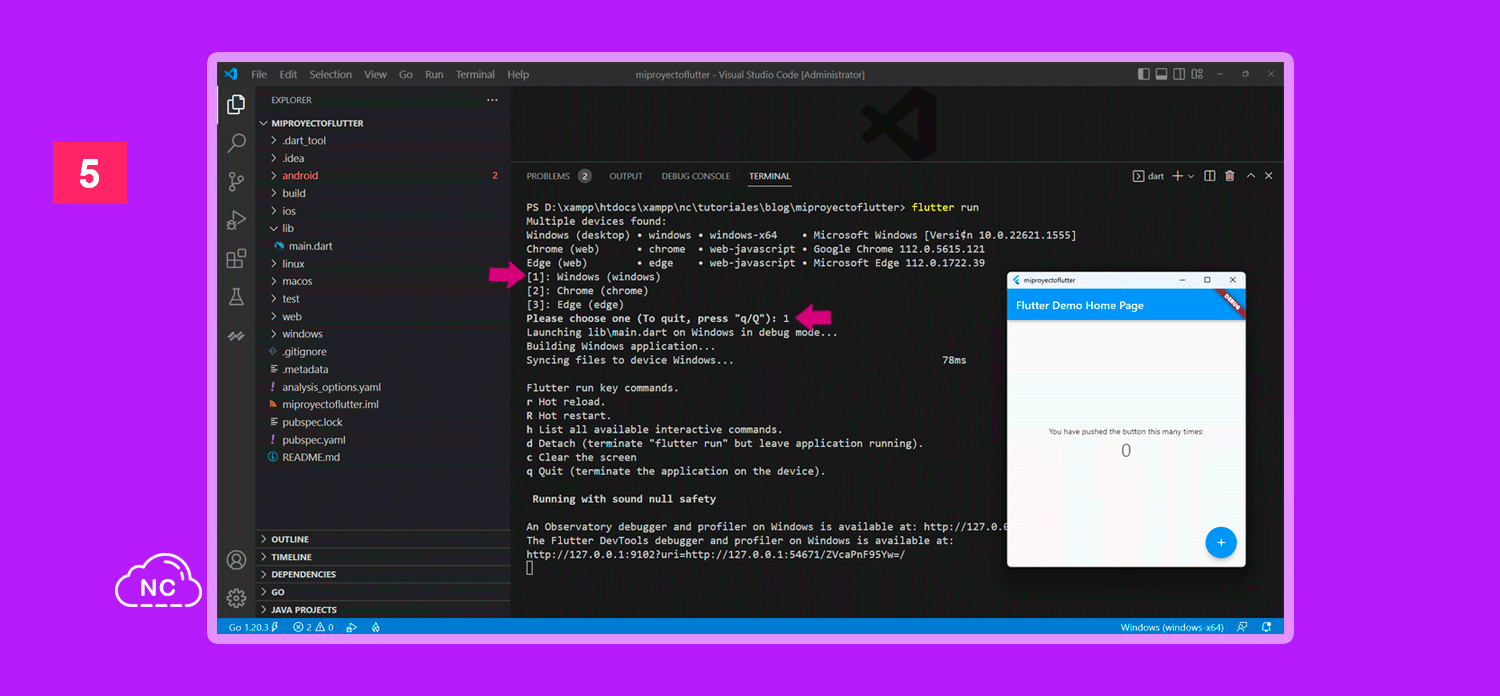Open pubspec.yaml file
This screenshot has height=696, width=1500.
[314, 440]
